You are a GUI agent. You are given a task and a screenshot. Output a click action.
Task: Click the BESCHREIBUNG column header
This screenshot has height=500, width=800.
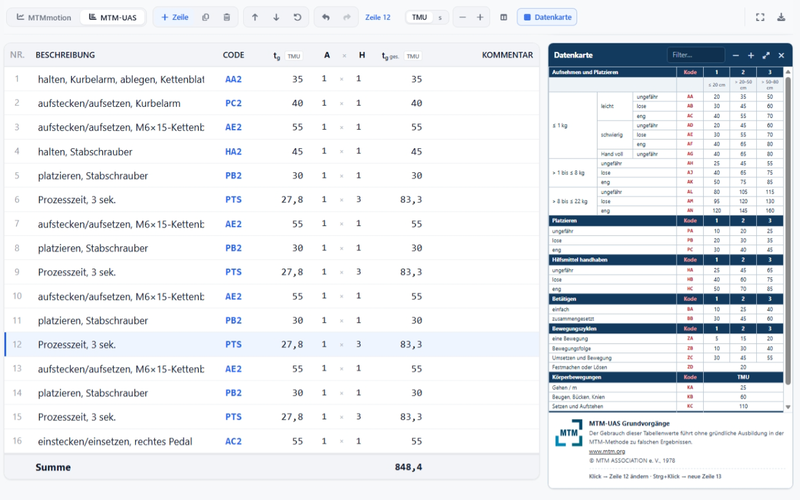(65, 55)
